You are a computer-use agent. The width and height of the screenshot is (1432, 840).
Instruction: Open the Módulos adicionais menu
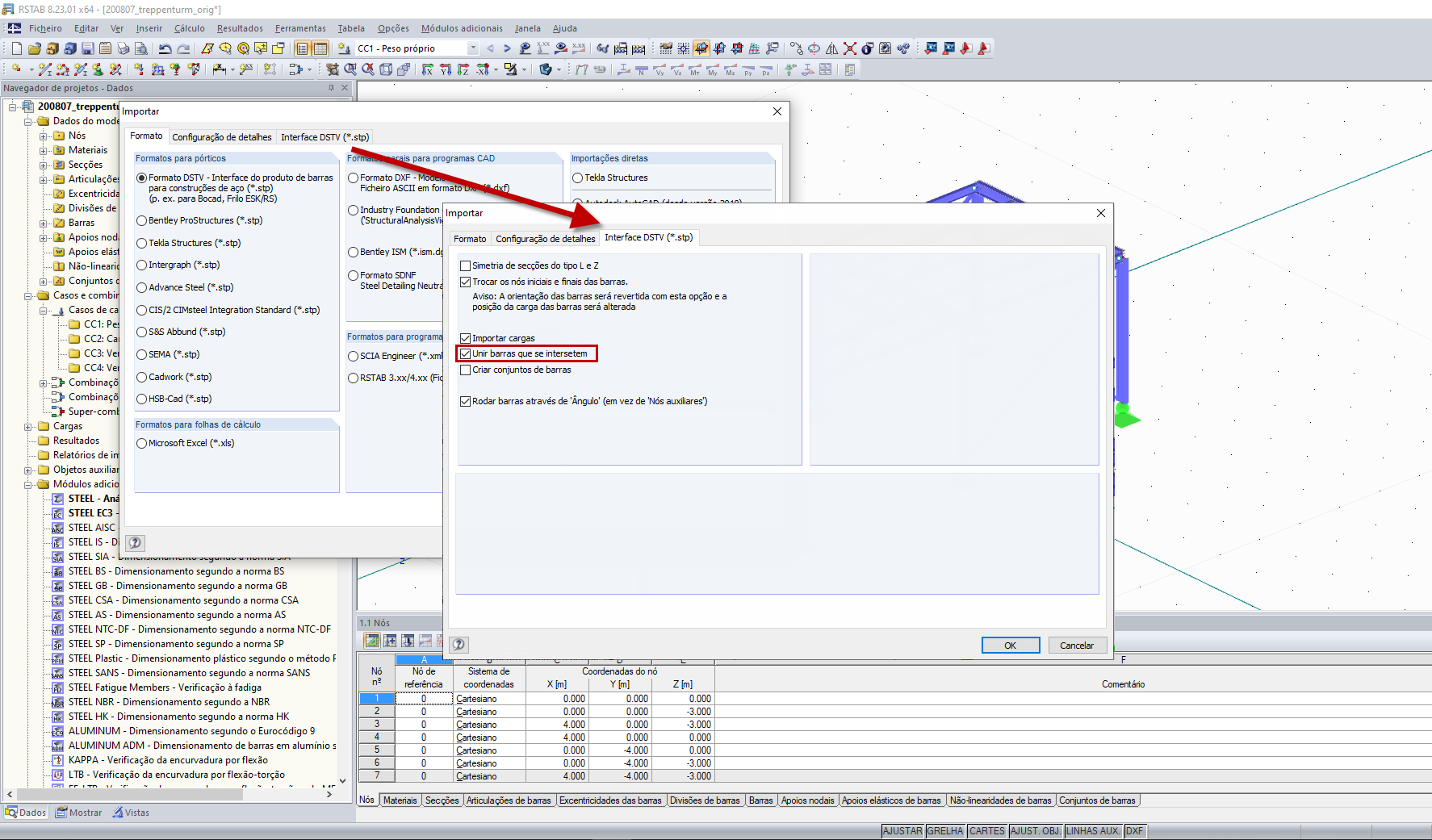pos(462,28)
